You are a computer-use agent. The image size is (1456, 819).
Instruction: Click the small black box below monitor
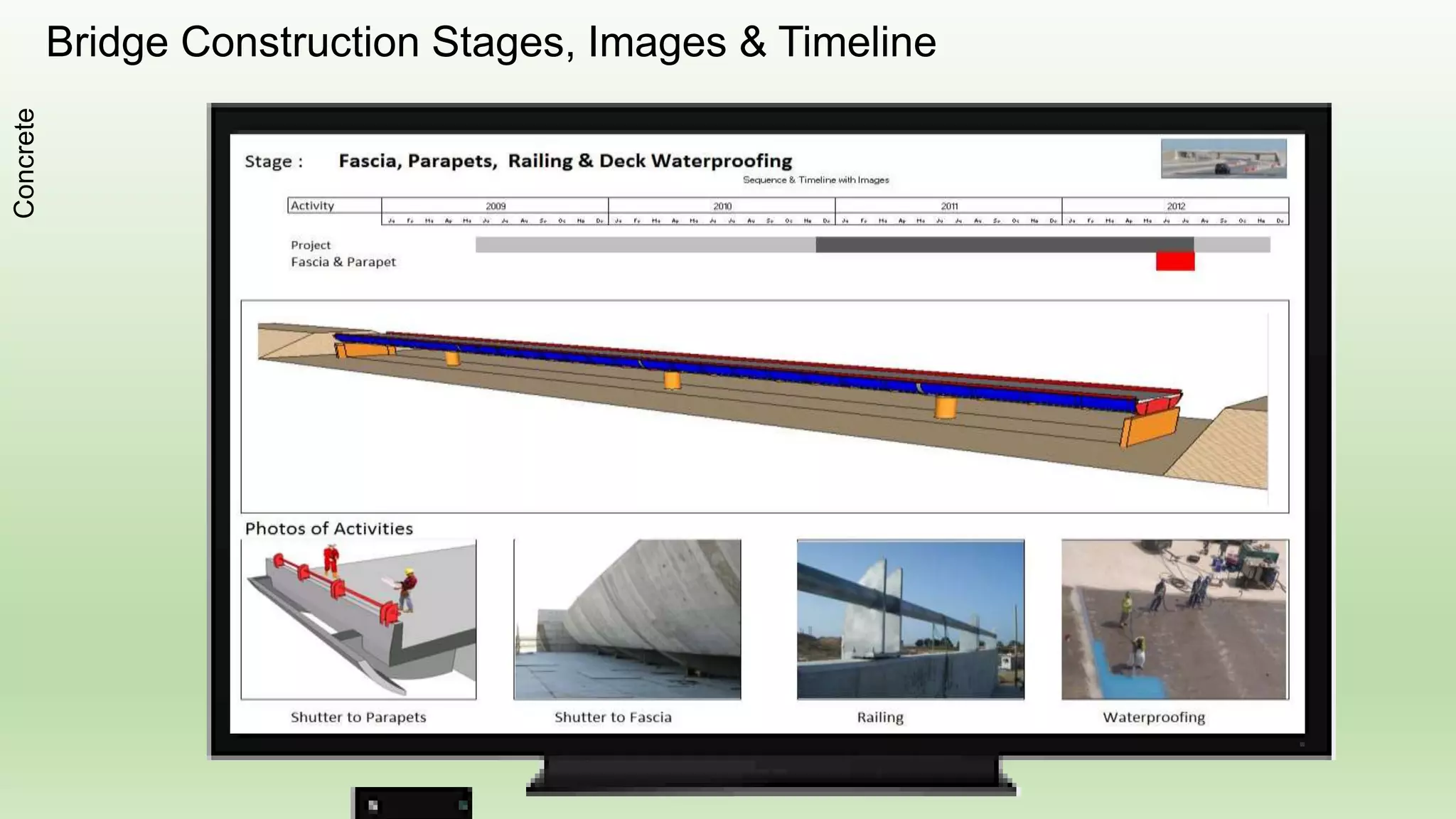(x=412, y=804)
